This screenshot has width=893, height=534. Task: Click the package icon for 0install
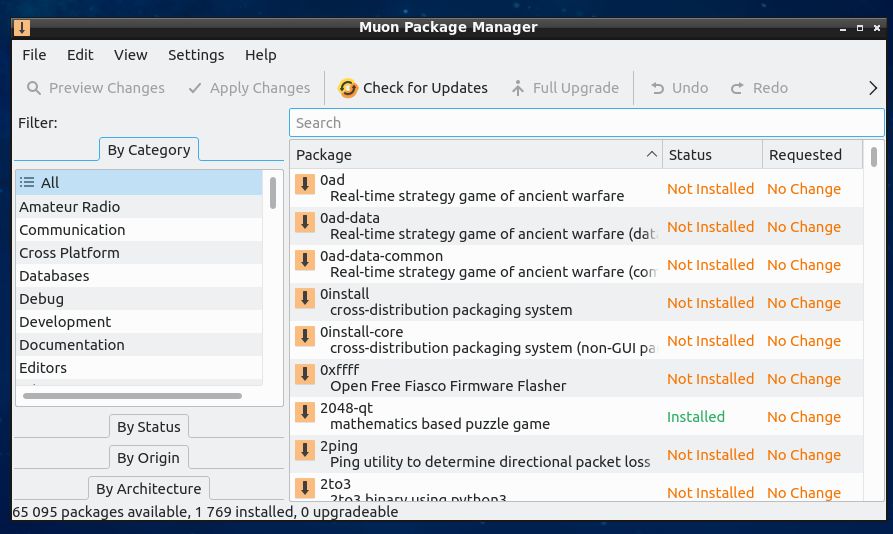[305, 298]
